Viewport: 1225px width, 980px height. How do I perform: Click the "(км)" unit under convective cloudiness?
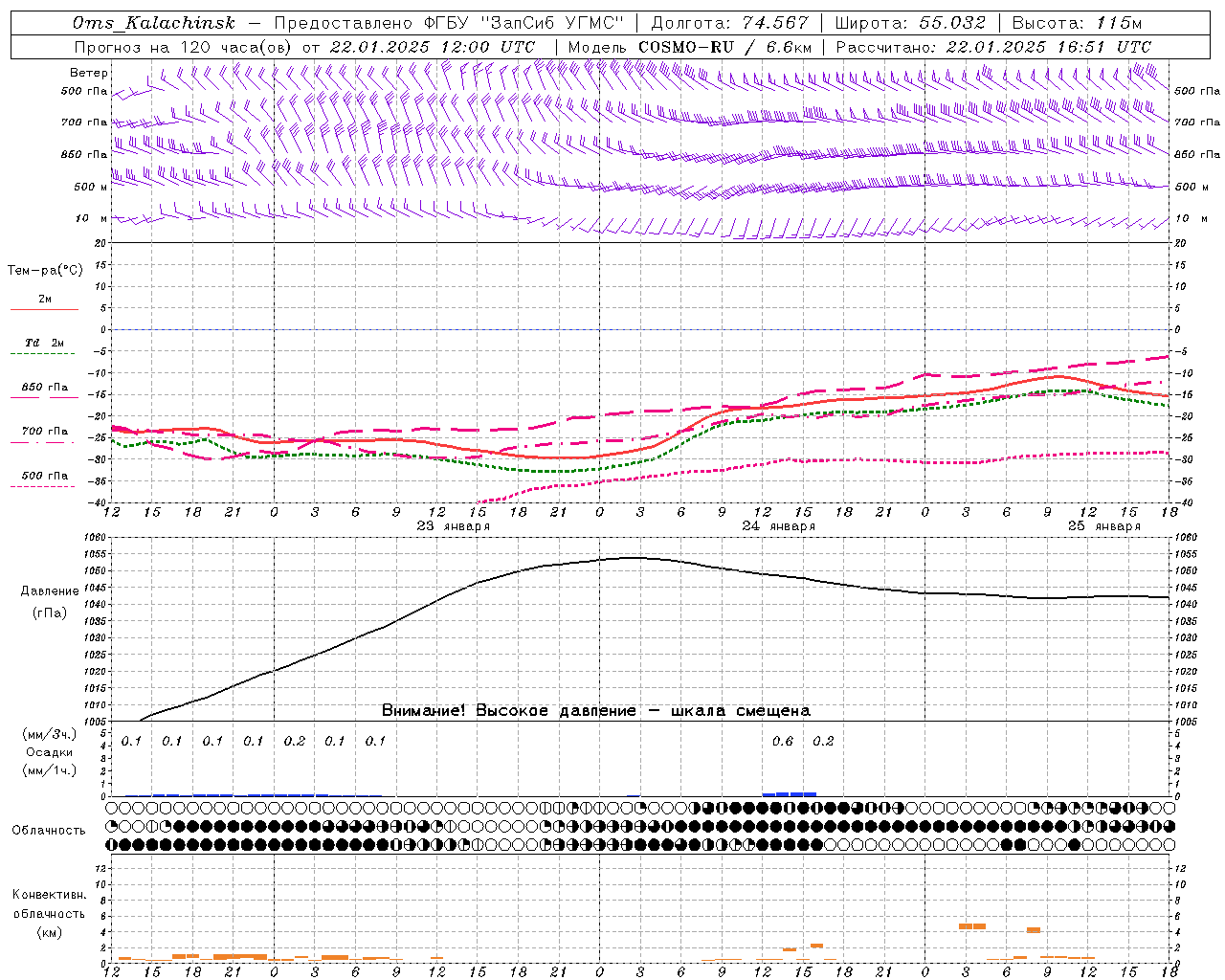click(x=50, y=932)
